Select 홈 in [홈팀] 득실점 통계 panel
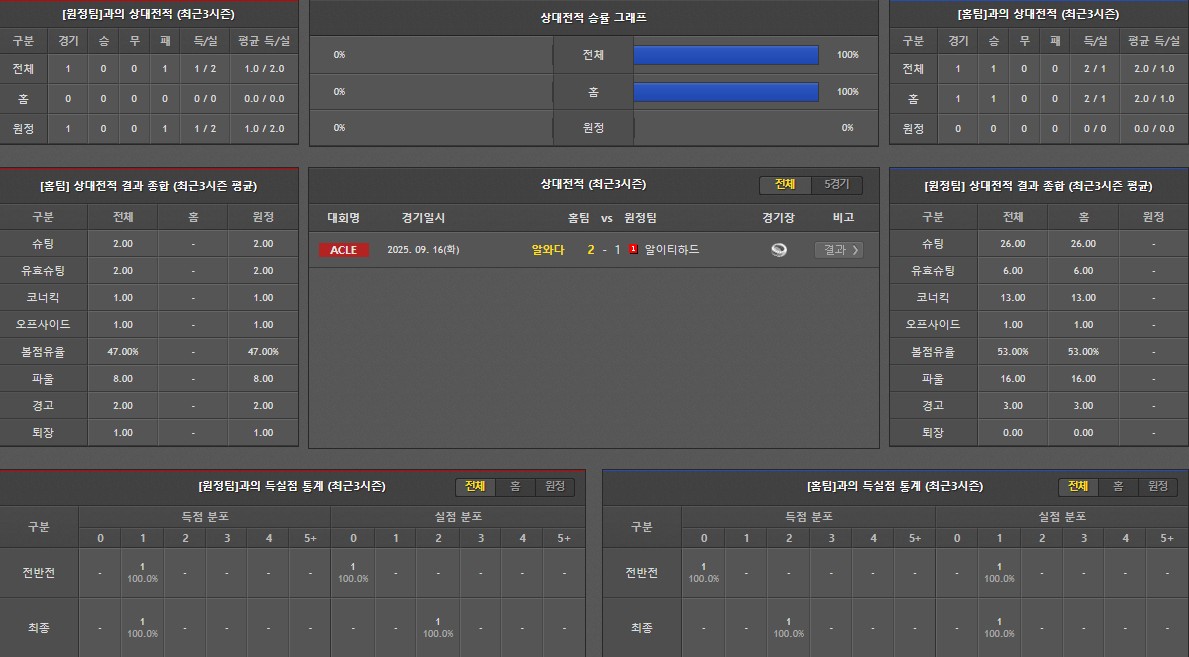The height and width of the screenshot is (657, 1189). pyautogui.click(x=1118, y=486)
